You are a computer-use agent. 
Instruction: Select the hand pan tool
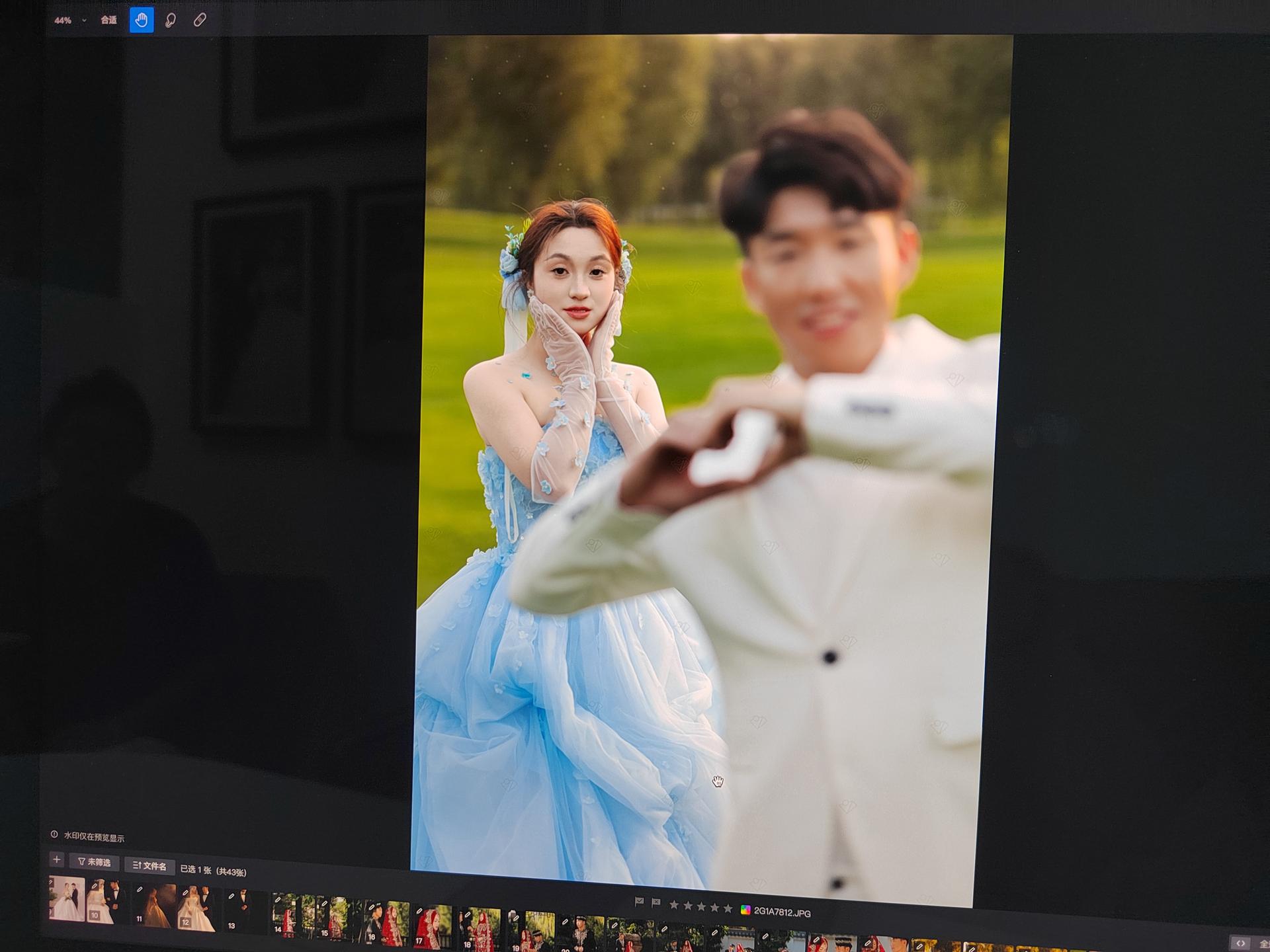coord(142,20)
